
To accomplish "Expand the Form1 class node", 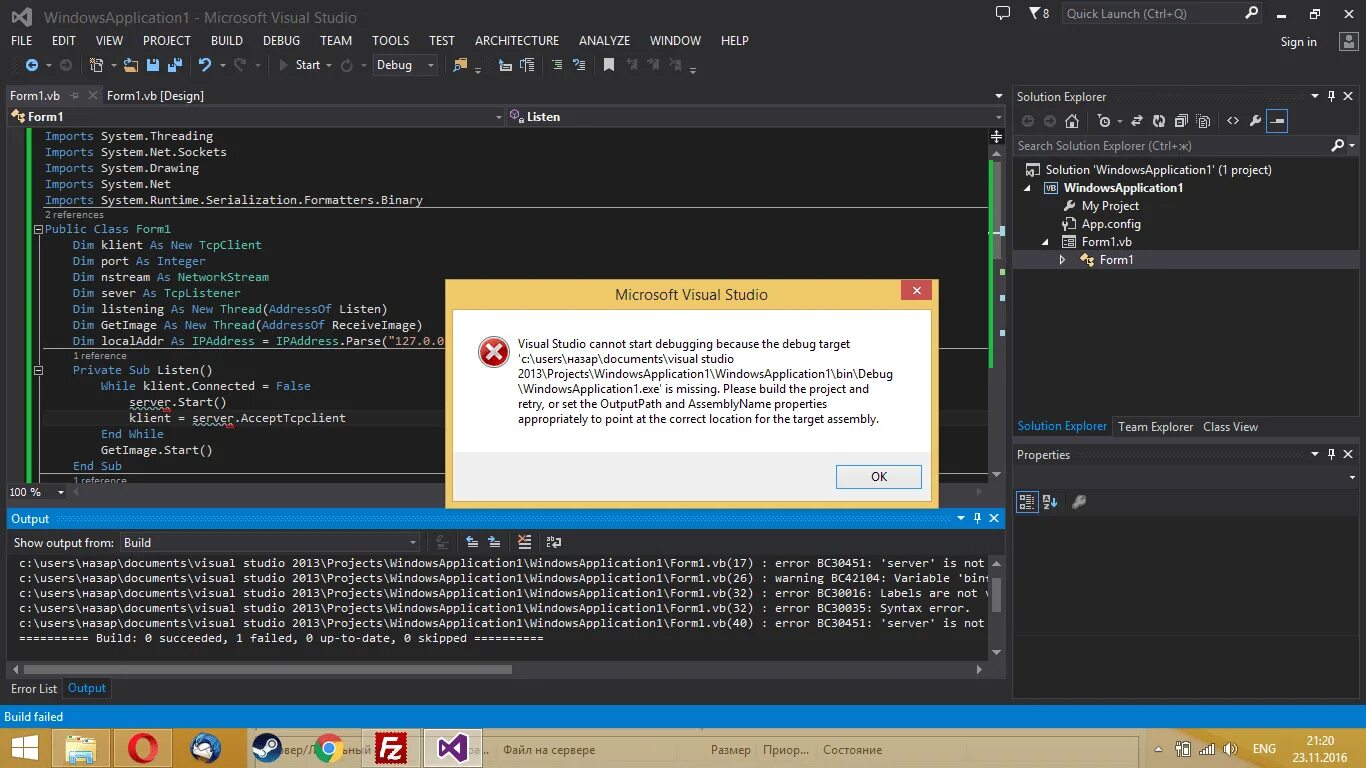I will tap(1063, 260).
